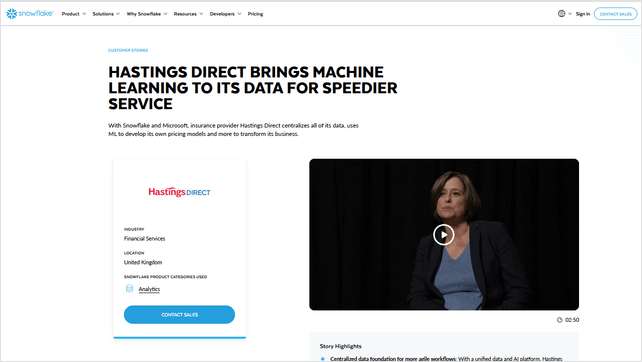This screenshot has height=362, width=642.
Task: Click the Customer Stories breadcrumb link
Action: pos(128,50)
